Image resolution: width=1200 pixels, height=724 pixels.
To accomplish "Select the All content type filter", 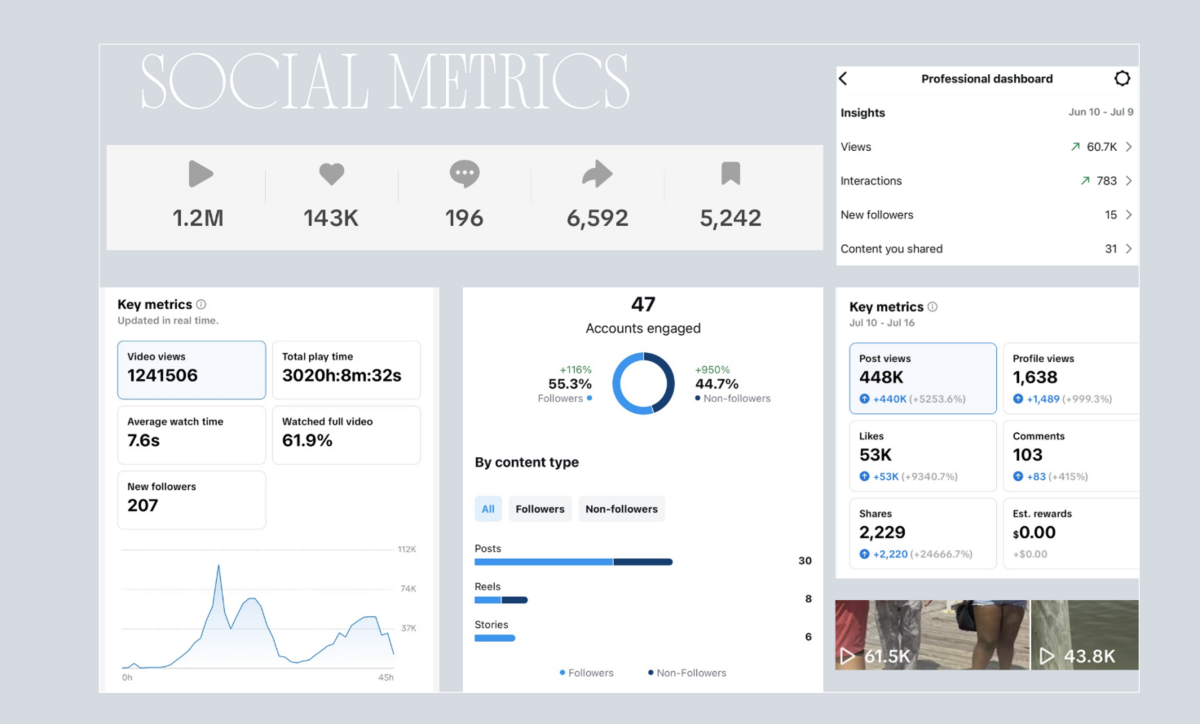I will pos(488,509).
